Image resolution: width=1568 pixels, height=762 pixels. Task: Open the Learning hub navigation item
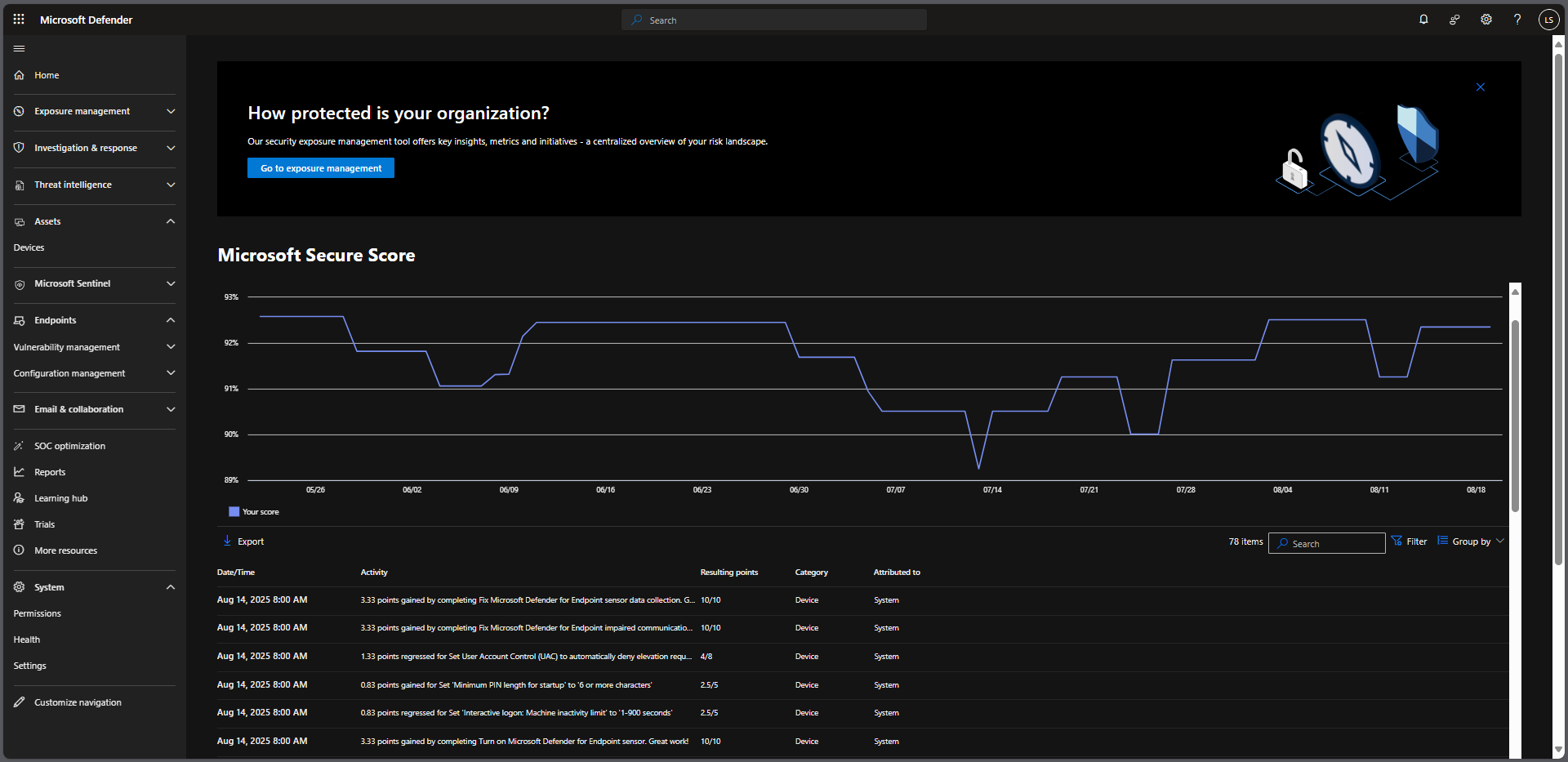[x=60, y=498]
